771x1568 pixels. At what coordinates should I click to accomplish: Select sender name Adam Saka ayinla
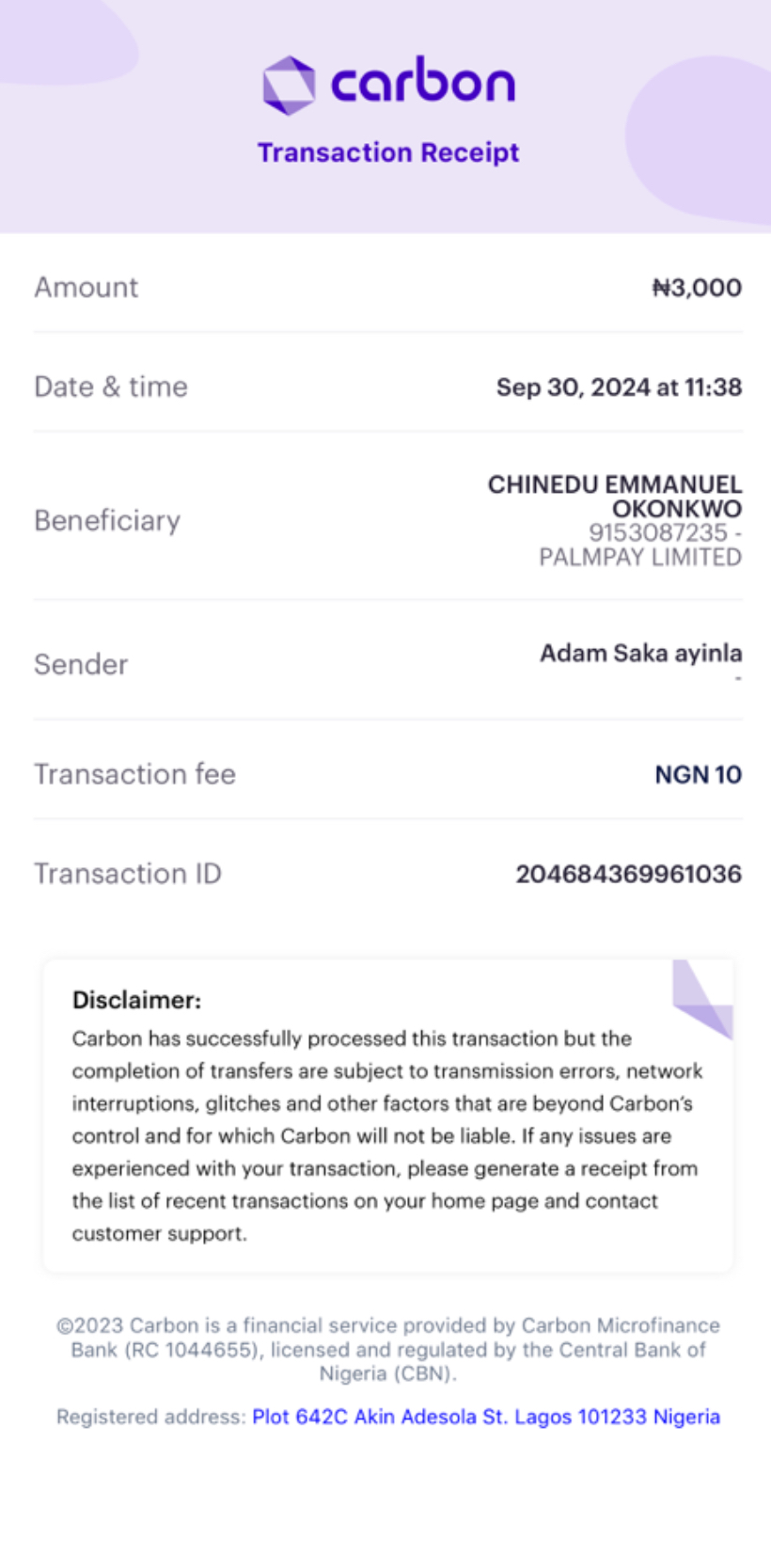click(640, 653)
